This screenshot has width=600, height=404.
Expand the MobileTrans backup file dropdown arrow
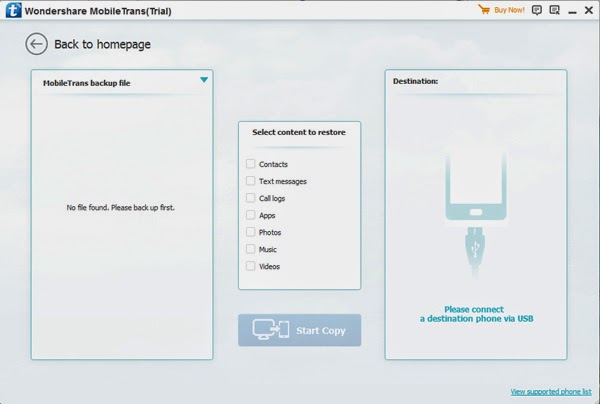point(204,80)
